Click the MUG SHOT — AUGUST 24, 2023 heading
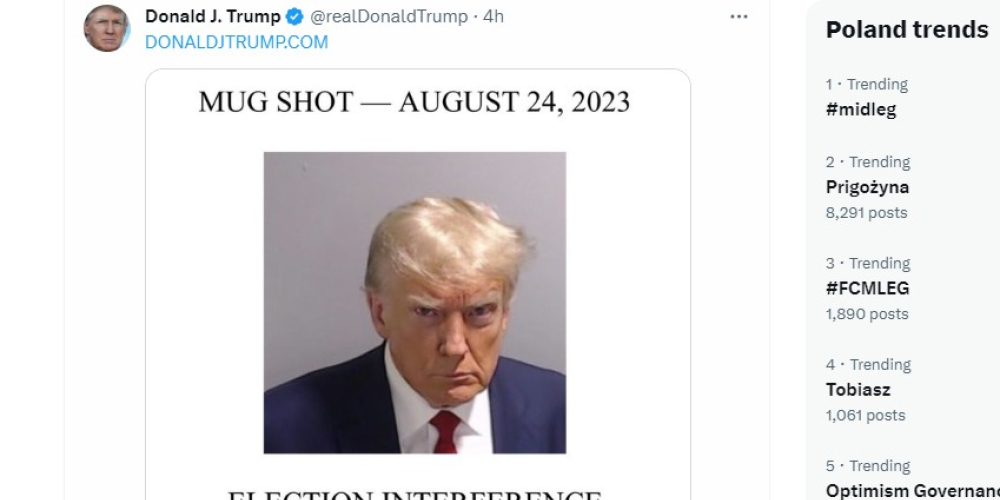1000x500 pixels. (x=414, y=102)
